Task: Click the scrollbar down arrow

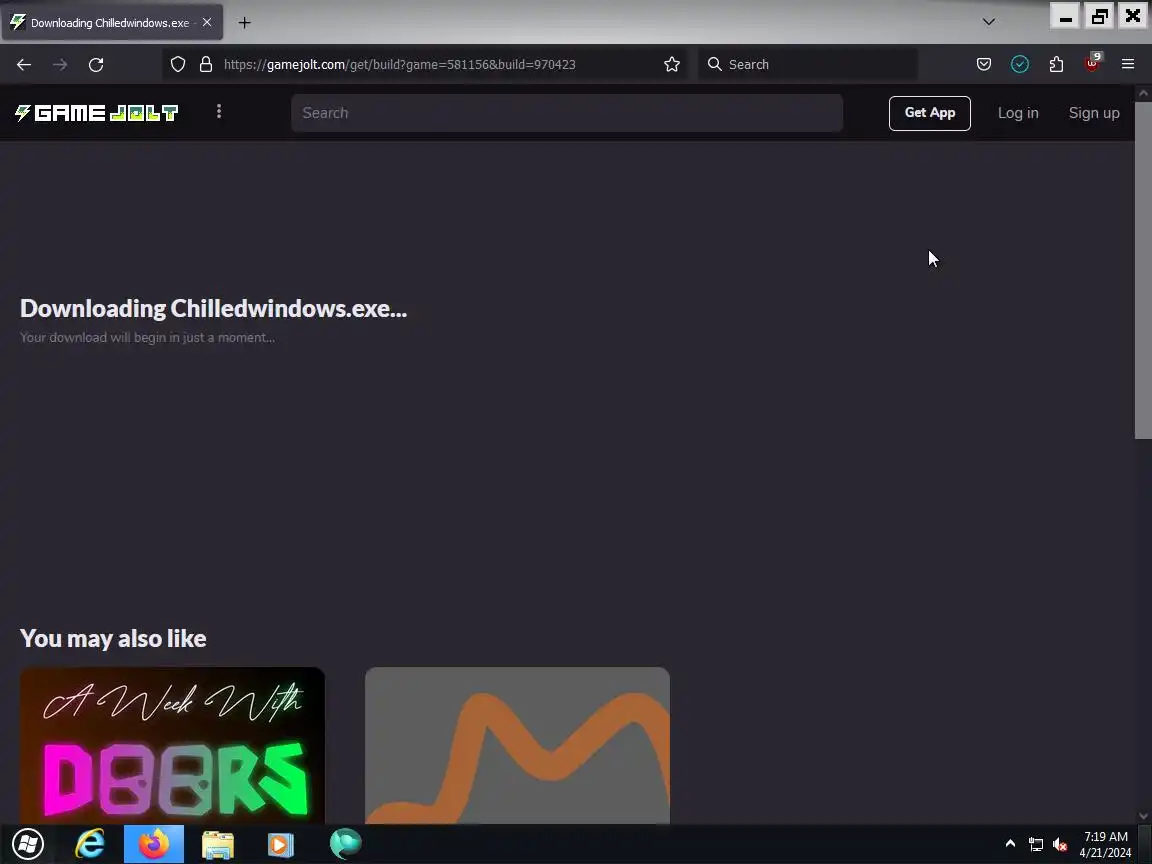Action: [1143, 816]
